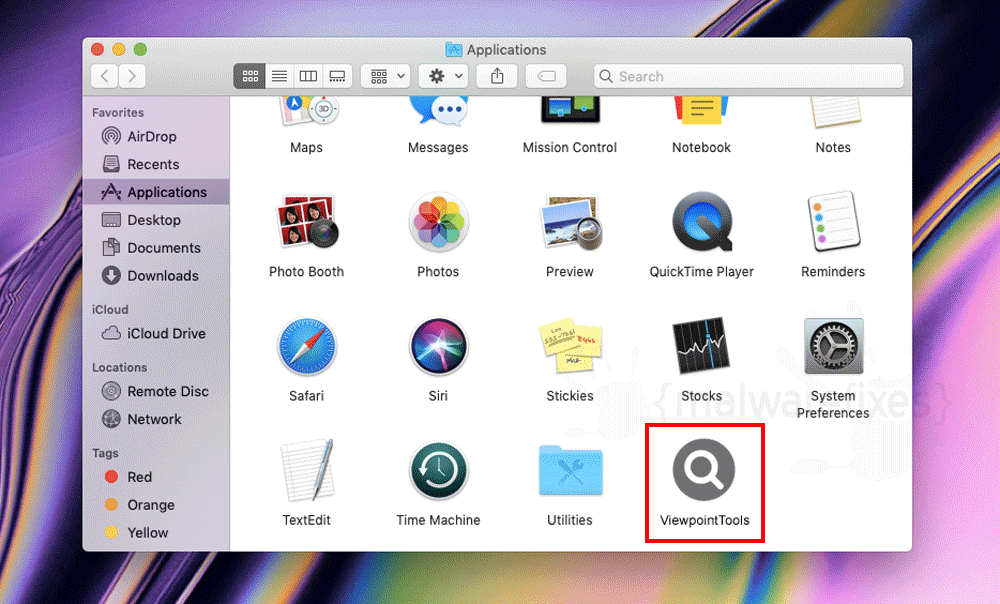Filter by the Red tag
The width and height of the screenshot is (1000, 604).
156,477
